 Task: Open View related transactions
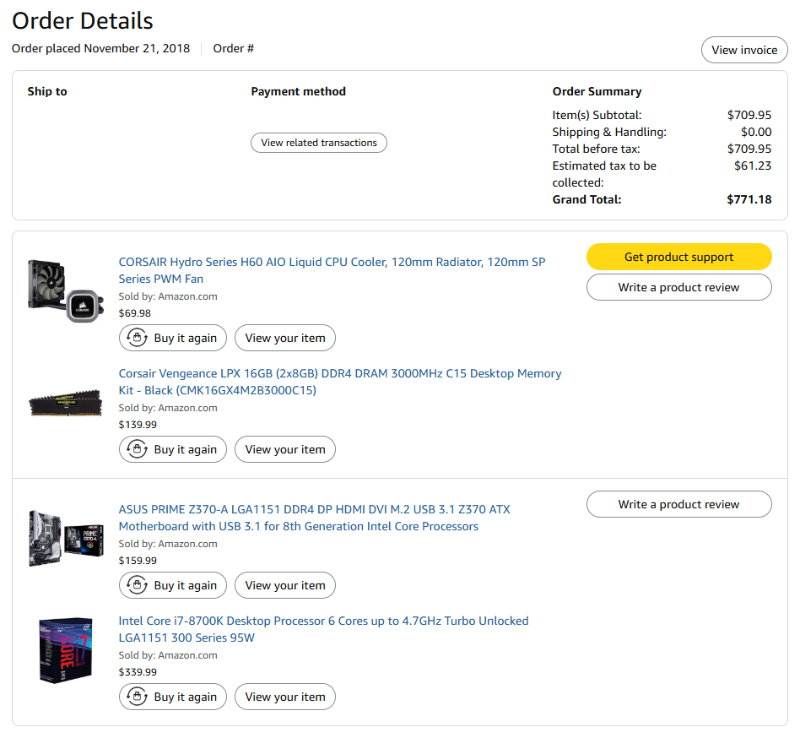click(318, 143)
